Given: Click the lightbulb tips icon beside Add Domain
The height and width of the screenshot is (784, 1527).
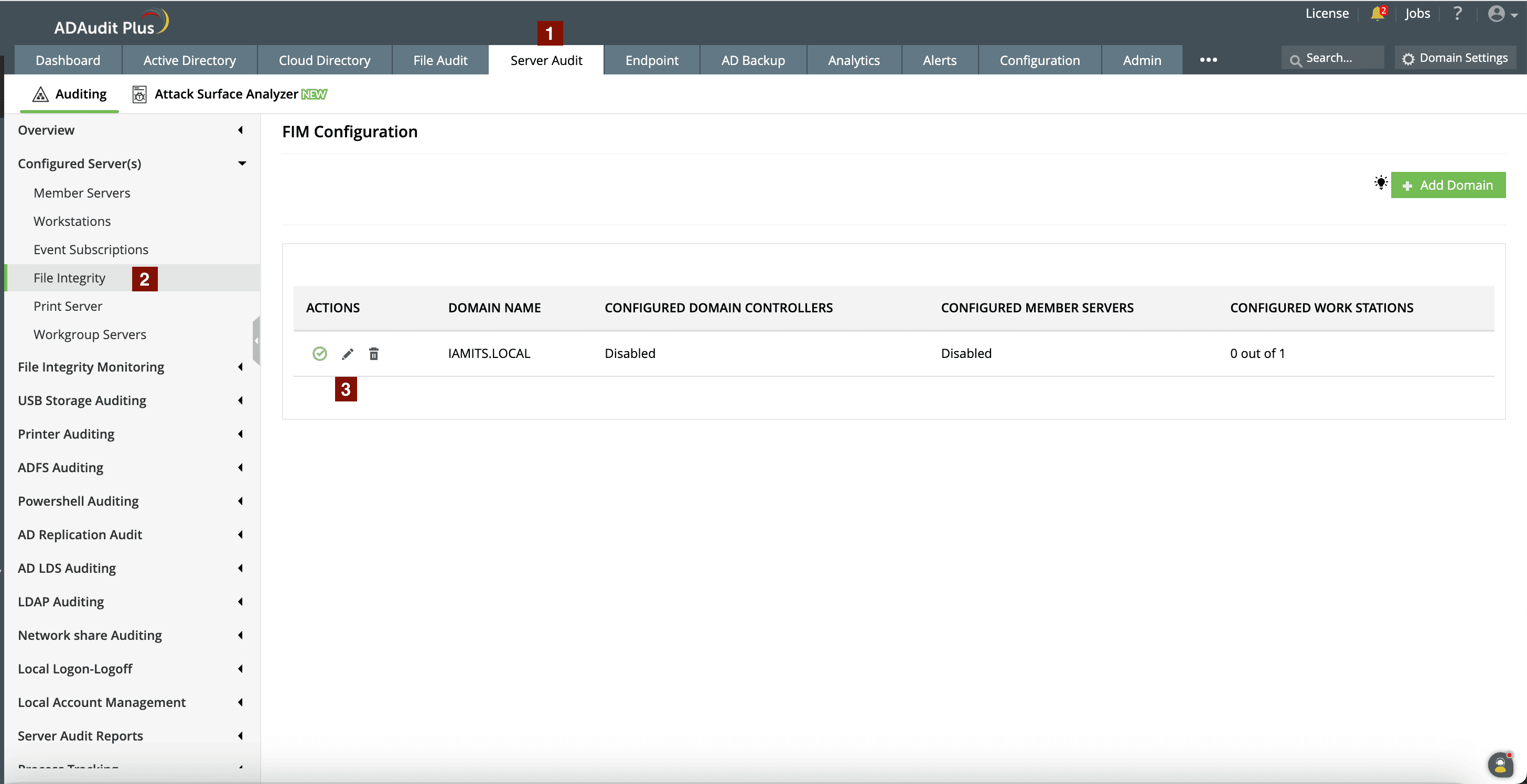Looking at the screenshot, I should click(1381, 182).
